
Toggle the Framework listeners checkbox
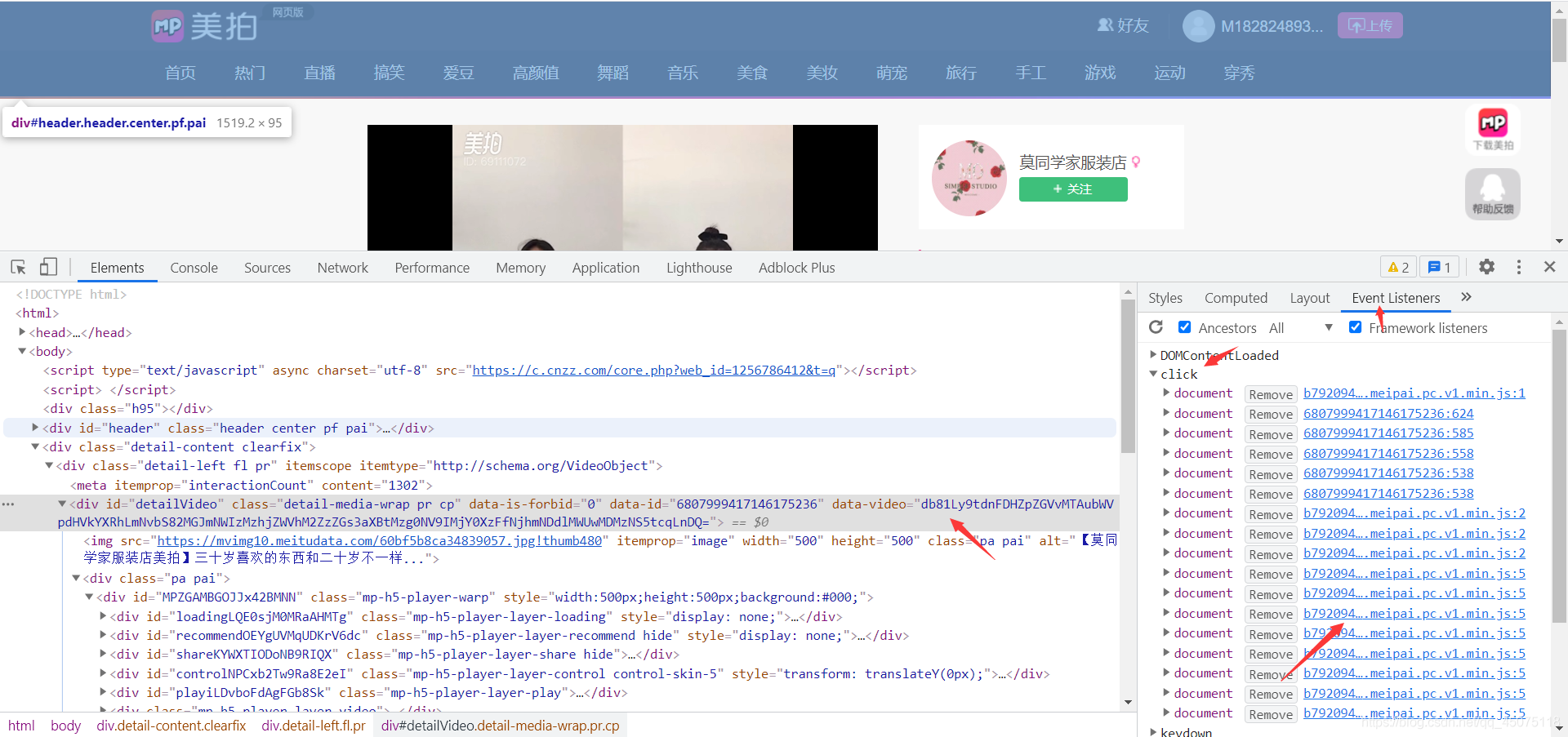click(x=1355, y=327)
